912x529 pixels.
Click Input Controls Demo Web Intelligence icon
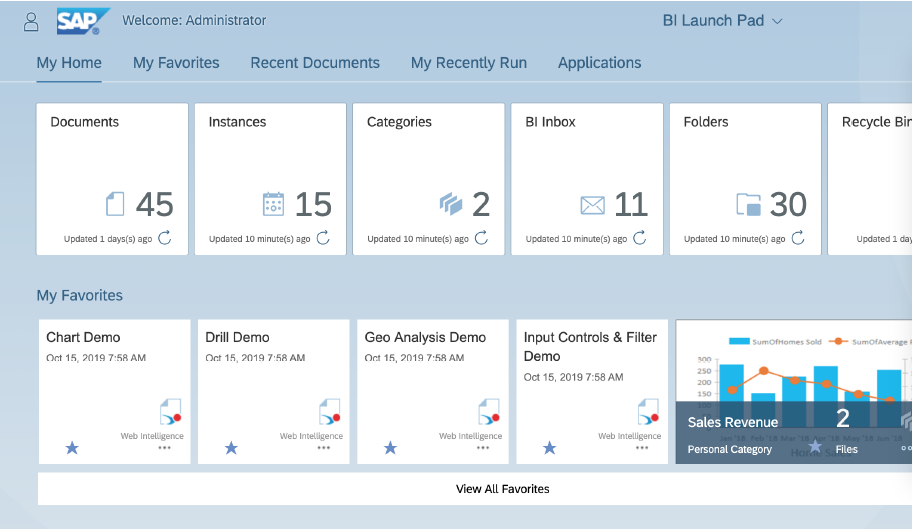tap(649, 412)
